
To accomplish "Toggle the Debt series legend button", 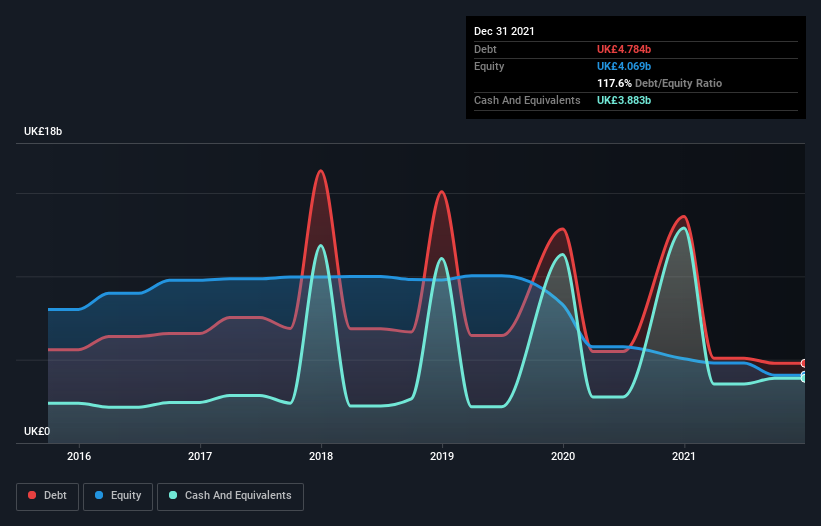I will 48,496.
